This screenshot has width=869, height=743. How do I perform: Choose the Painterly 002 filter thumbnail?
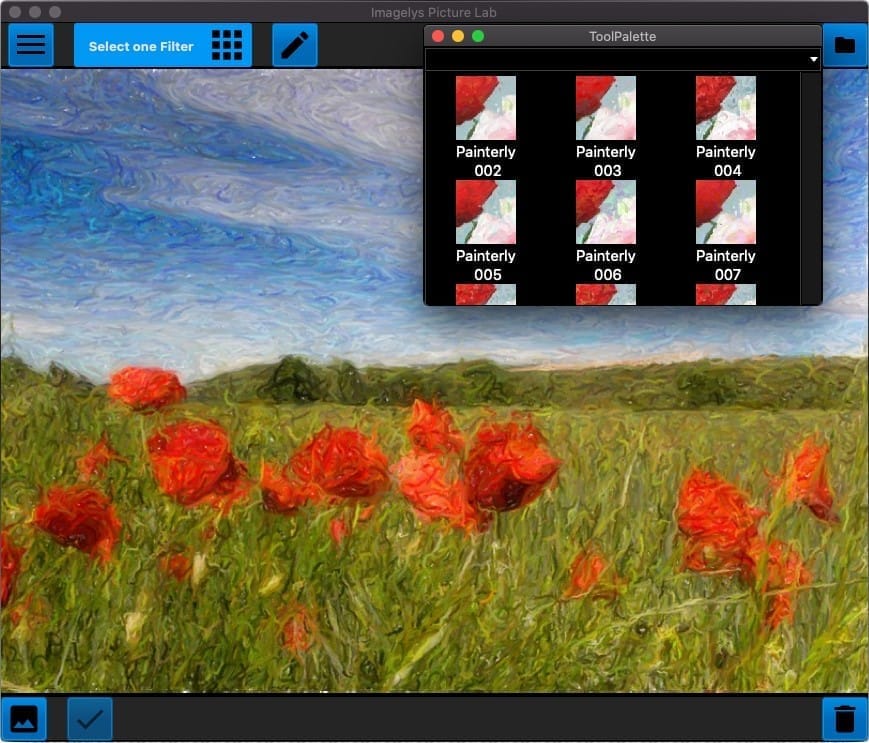click(x=485, y=107)
